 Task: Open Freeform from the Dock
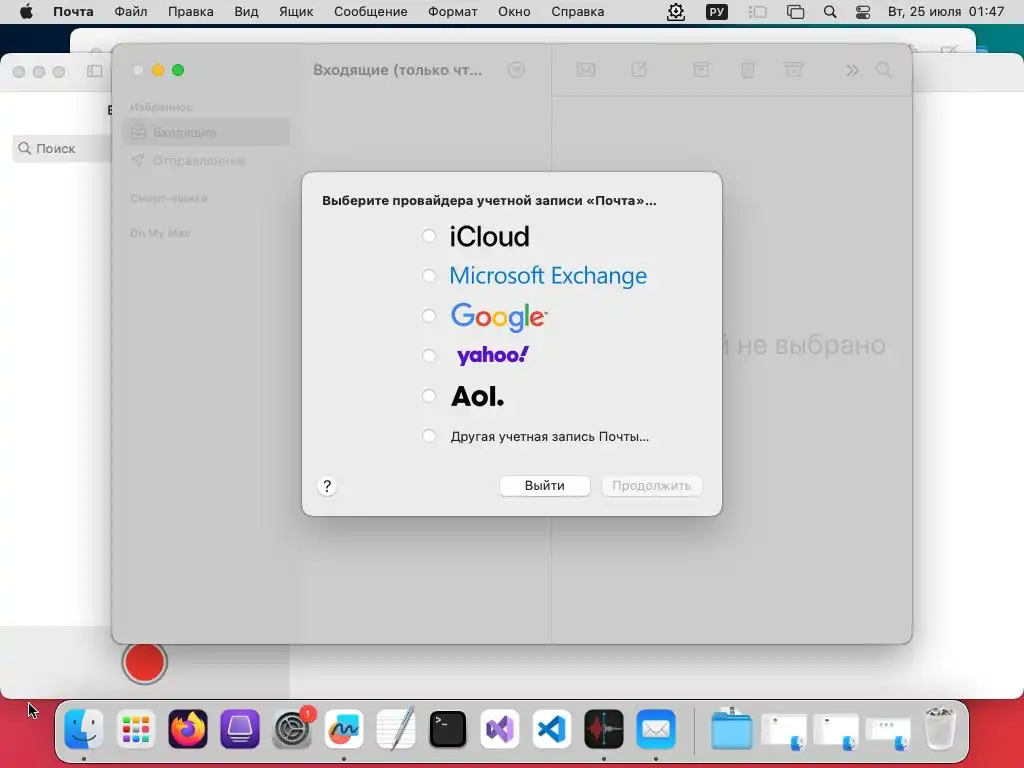click(344, 729)
